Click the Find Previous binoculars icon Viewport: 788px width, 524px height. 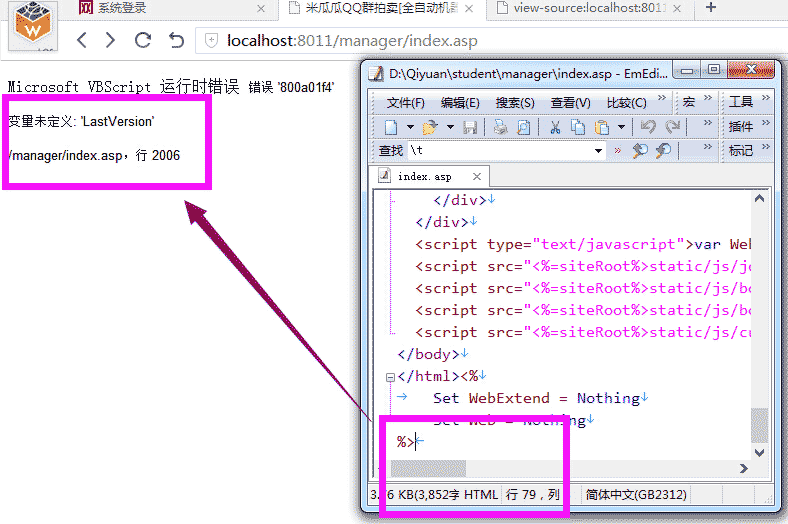click(x=640, y=150)
